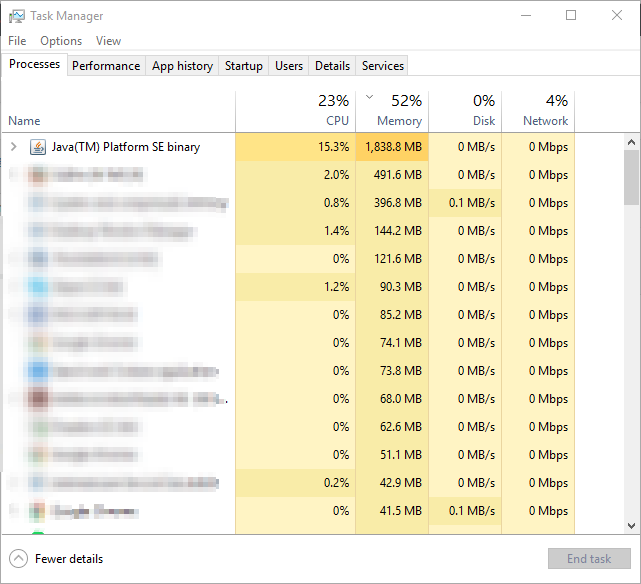Click the Task Manager title bar icon
The height and width of the screenshot is (584, 641).
tap(17, 16)
